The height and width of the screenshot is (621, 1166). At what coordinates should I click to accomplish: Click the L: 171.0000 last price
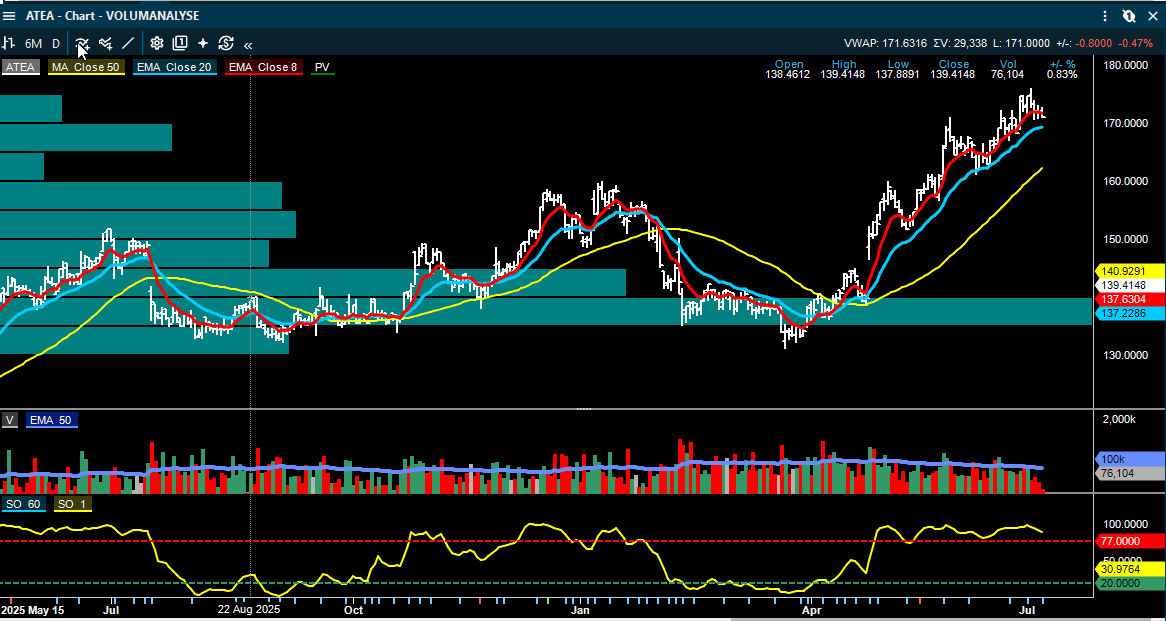pos(1022,44)
